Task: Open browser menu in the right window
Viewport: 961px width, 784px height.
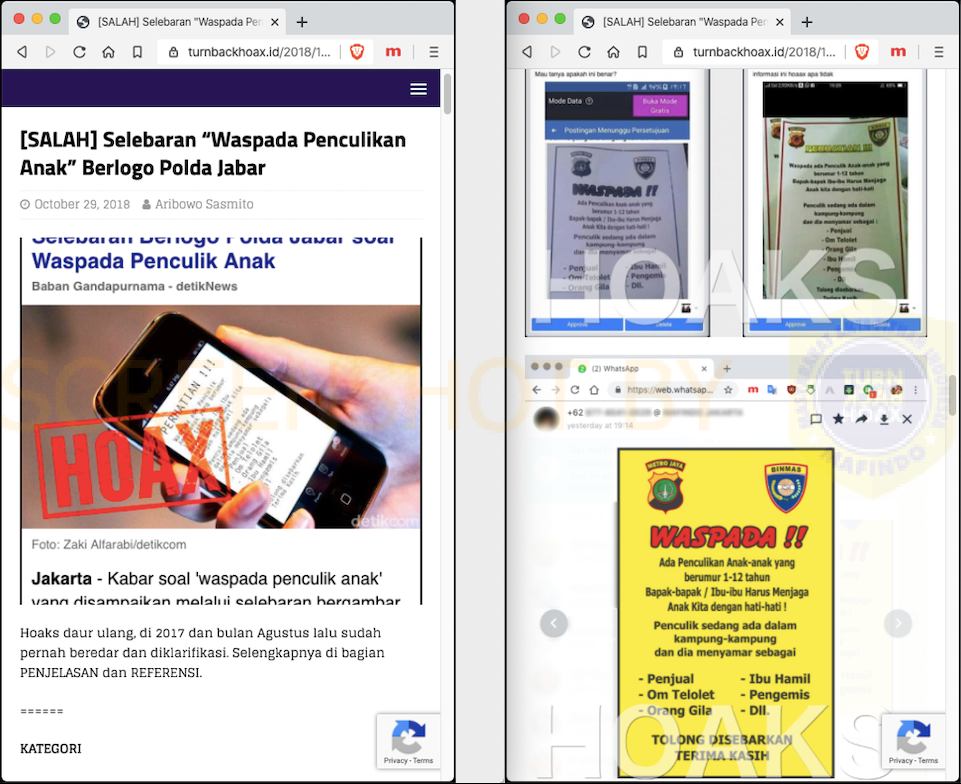Action: pos(939,52)
